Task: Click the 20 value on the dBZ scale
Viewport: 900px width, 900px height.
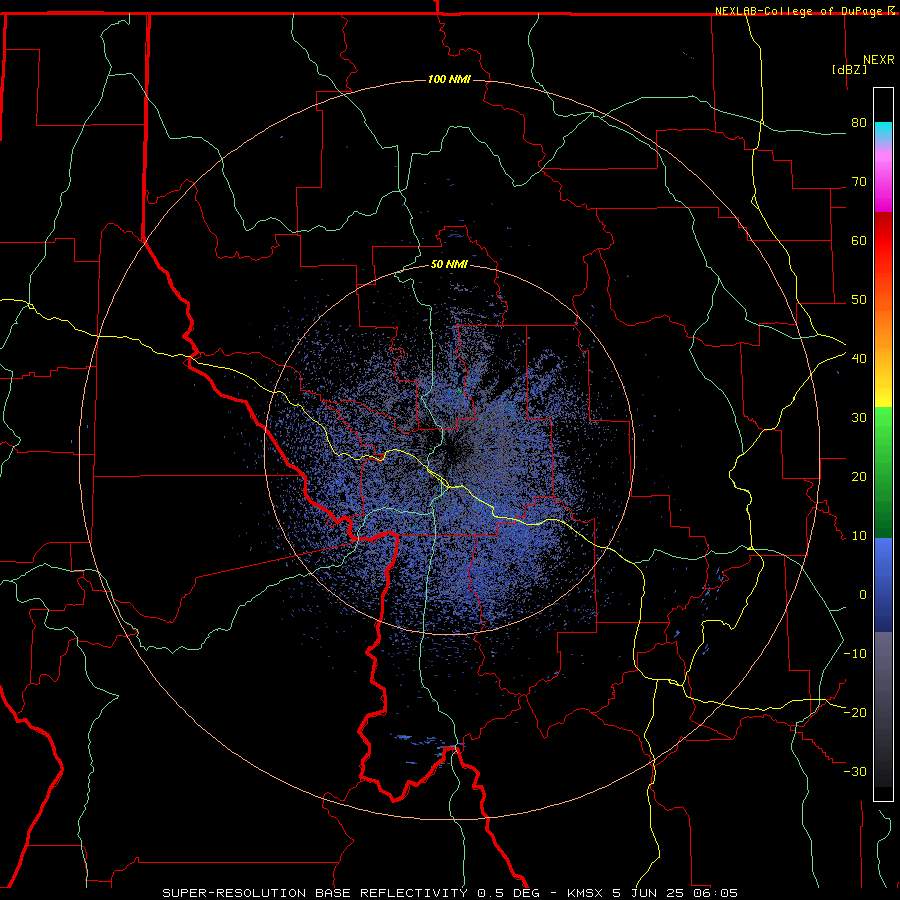Action: (859, 477)
